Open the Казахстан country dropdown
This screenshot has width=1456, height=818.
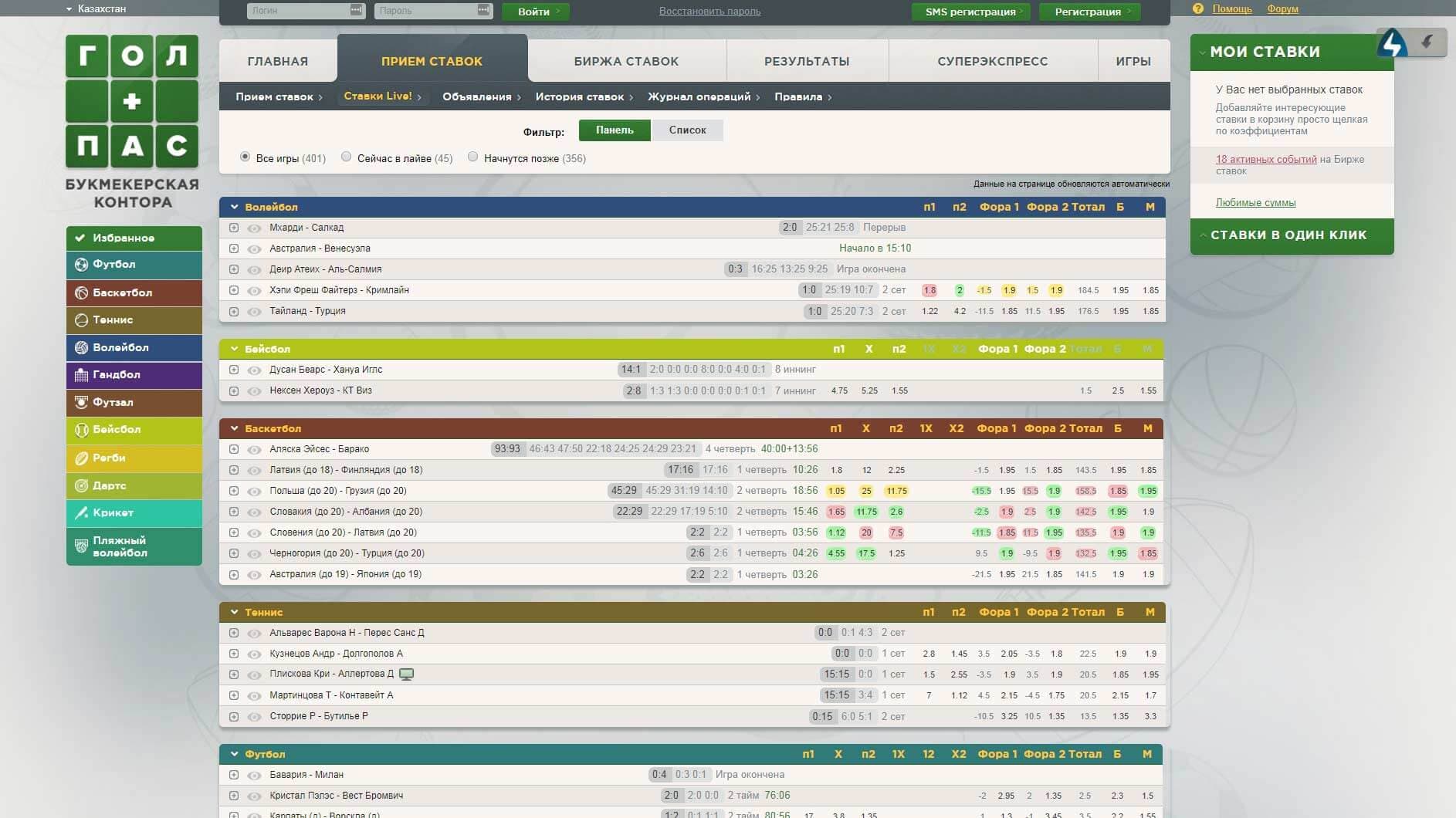pyautogui.click(x=96, y=8)
